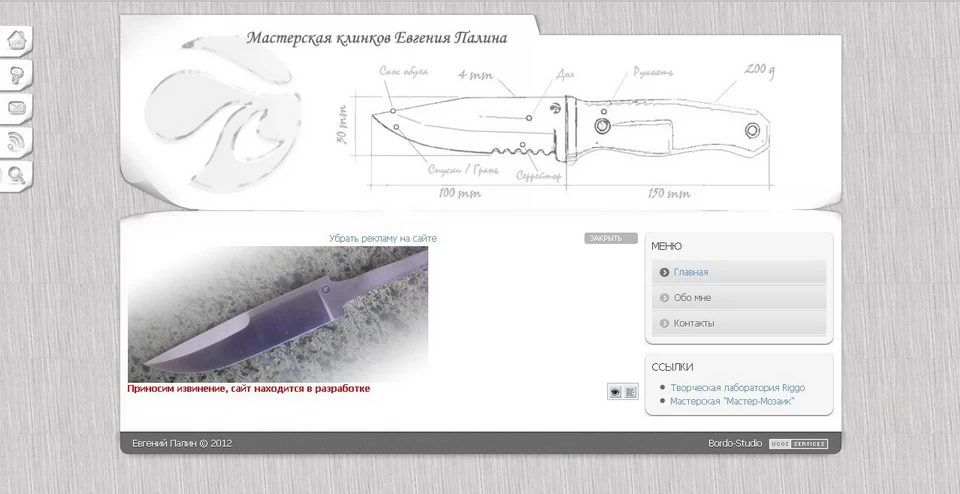The width and height of the screenshot is (960, 494).
Task: Click the uCoz Services badge in footer
Action: click(x=798, y=443)
